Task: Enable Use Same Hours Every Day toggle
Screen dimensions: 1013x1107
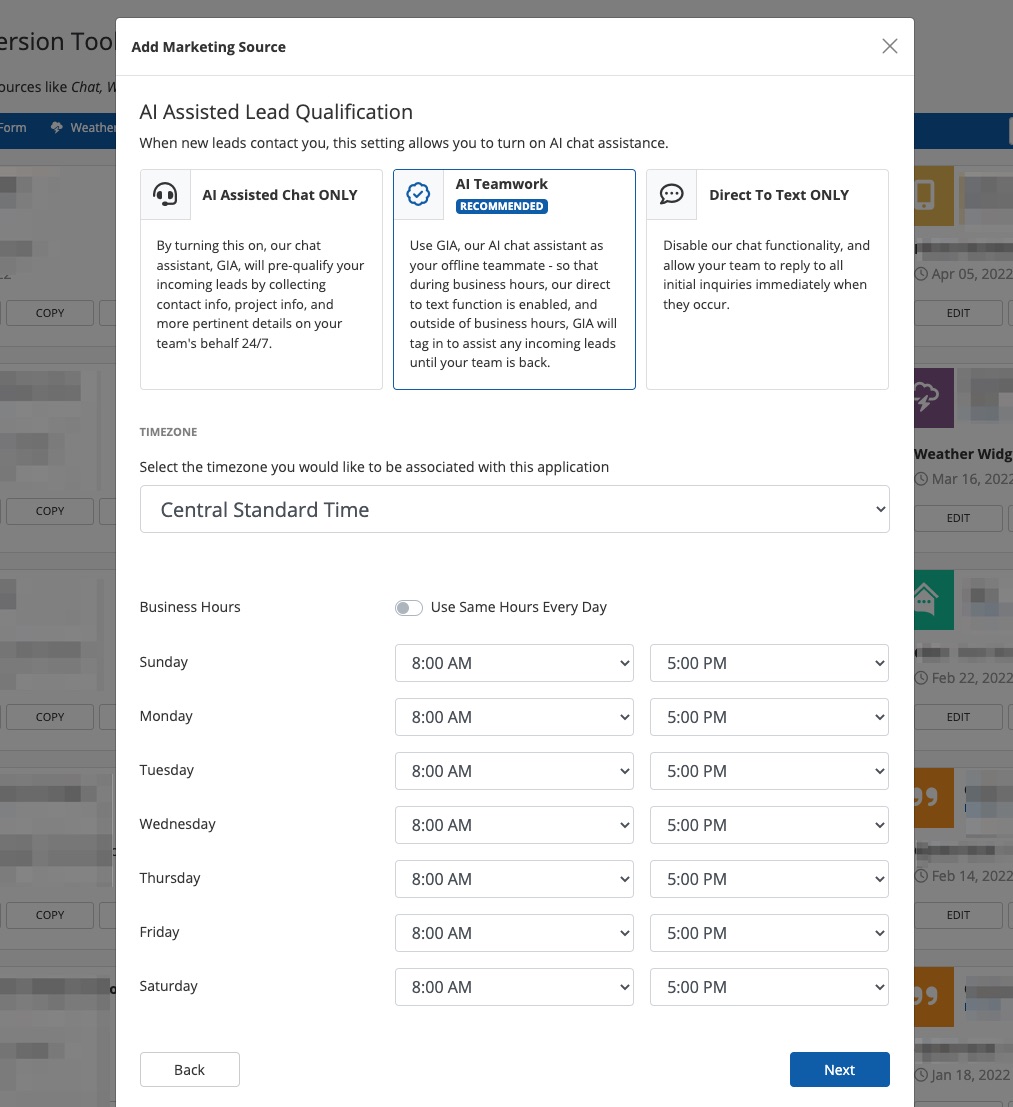Action: pyautogui.click(x=408, y=608)
